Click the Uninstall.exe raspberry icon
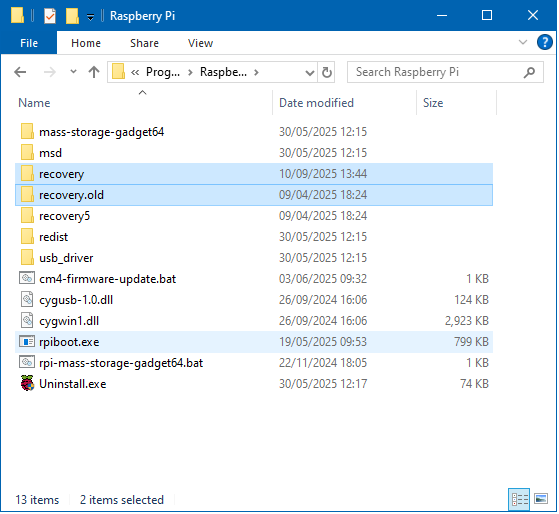 [27, 384]
